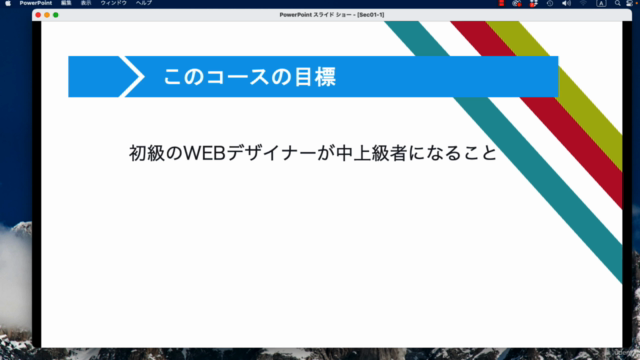Open the Wi-Fi status icon
Image resolution: width=640 pixels, height=360 pixels.
(x=583, y=3)
